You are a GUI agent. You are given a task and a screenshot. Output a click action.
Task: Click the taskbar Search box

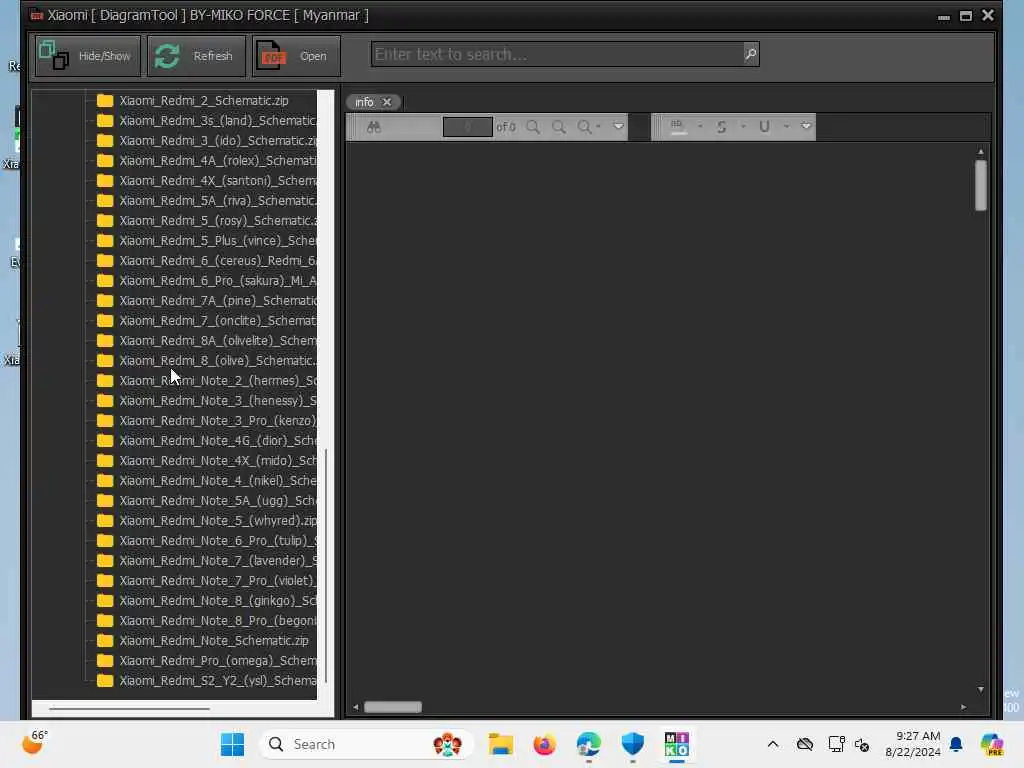[x=367, y=744]
